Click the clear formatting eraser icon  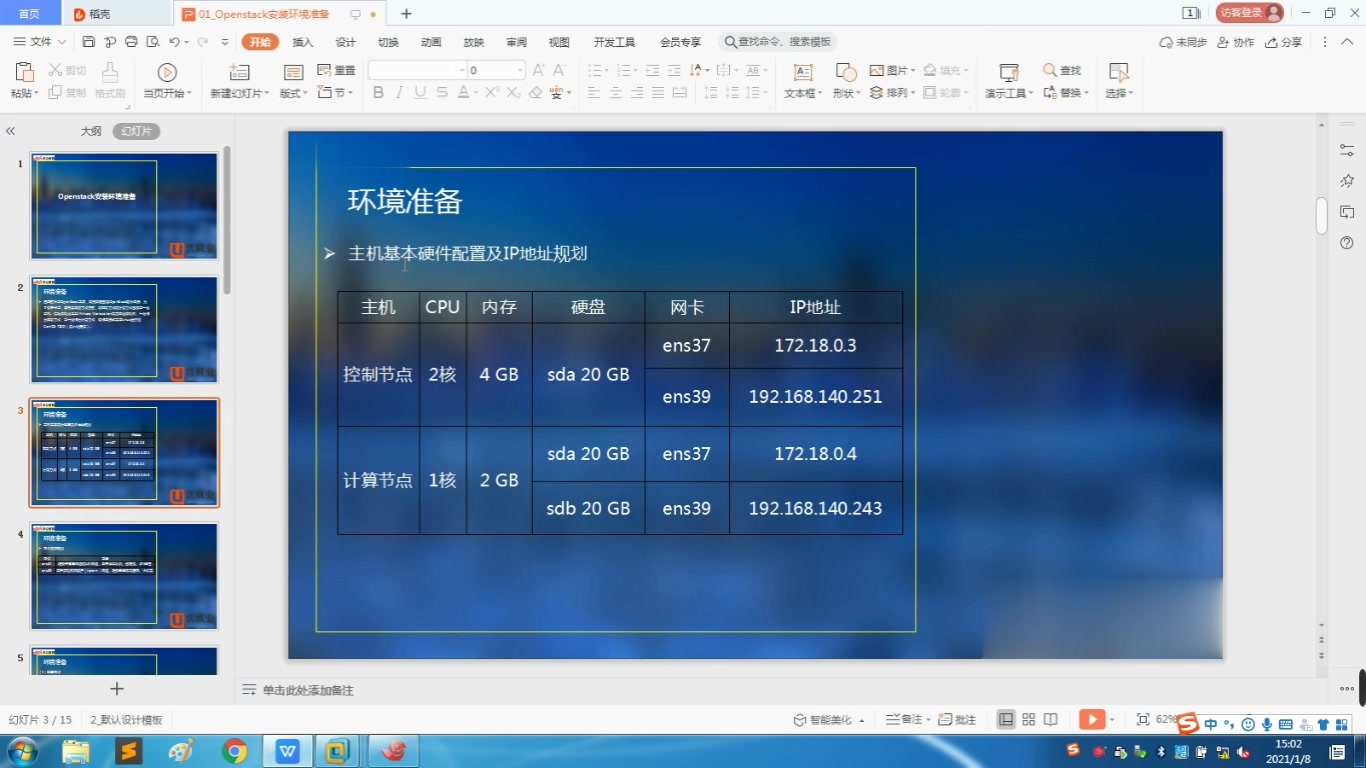[x=535, y=93]
